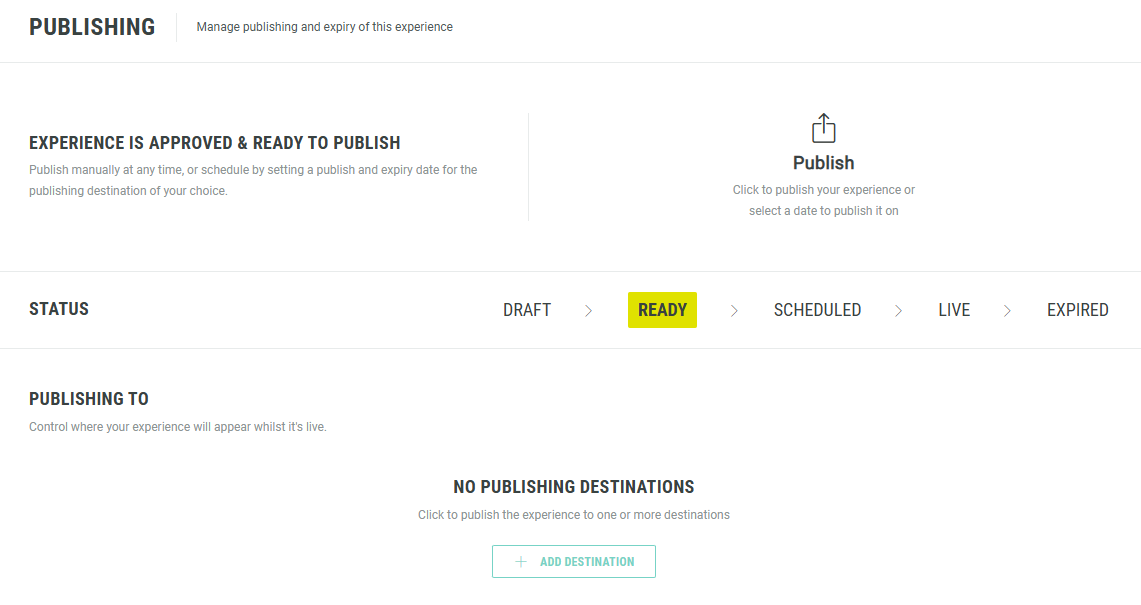Click the 'Experience is approved & ready to publish' heading
Viewport: 1141px width, 605px height.
point(214,143)
